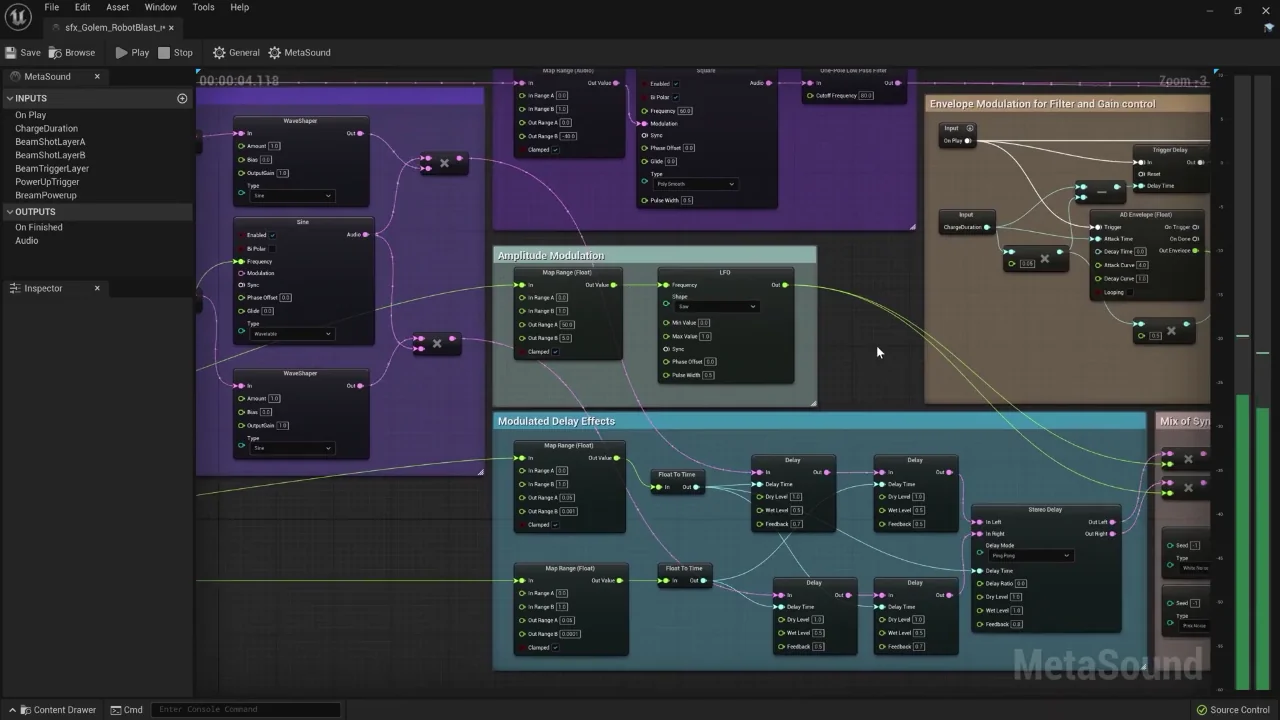
Task: Open the Cmd console selector
Action: pos(127,710)
